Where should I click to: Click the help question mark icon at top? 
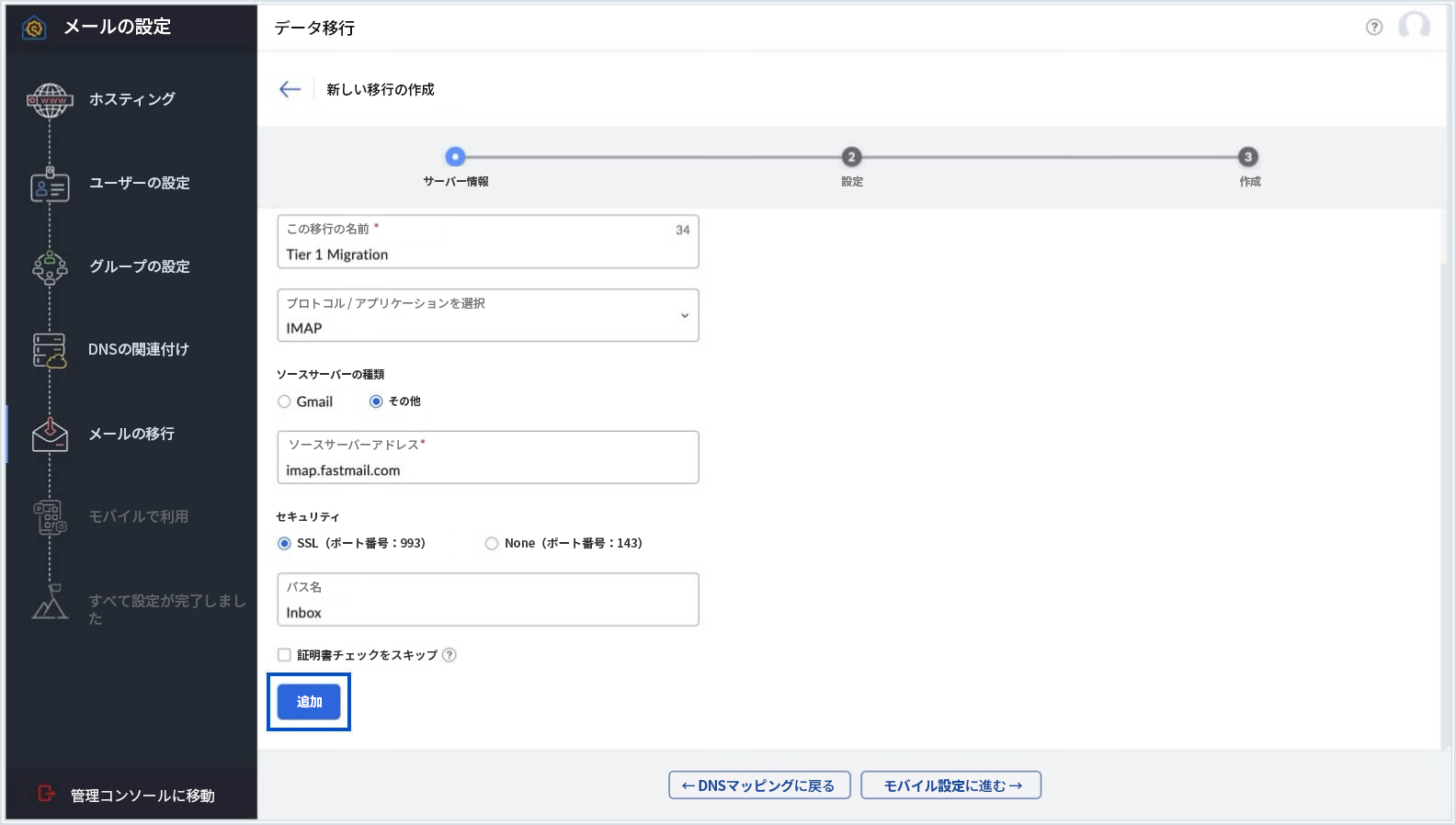[x=1374, y=27]
